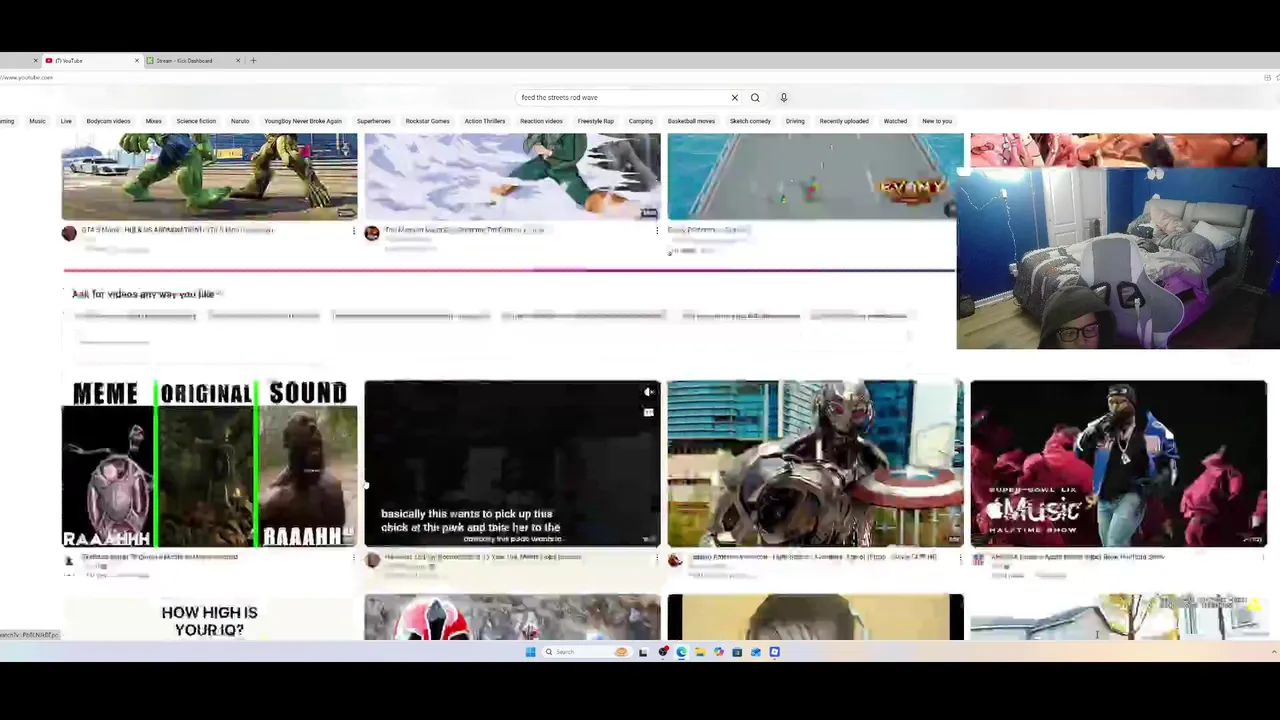Choose YoungBoy Never Broke Again chip
The image size is (1280, 720).
tap(303, 121)
